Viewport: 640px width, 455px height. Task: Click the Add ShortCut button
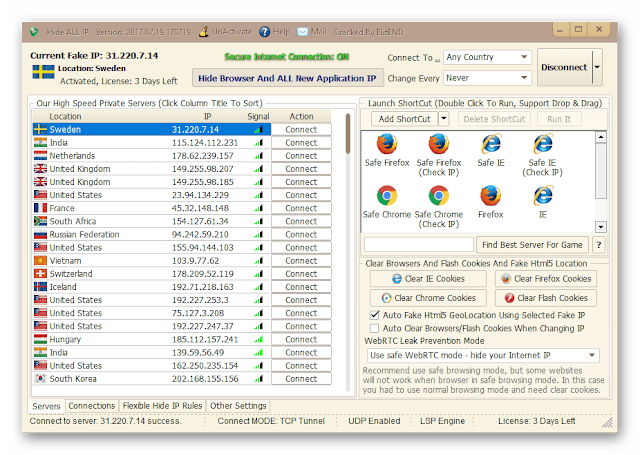point(404,119)
